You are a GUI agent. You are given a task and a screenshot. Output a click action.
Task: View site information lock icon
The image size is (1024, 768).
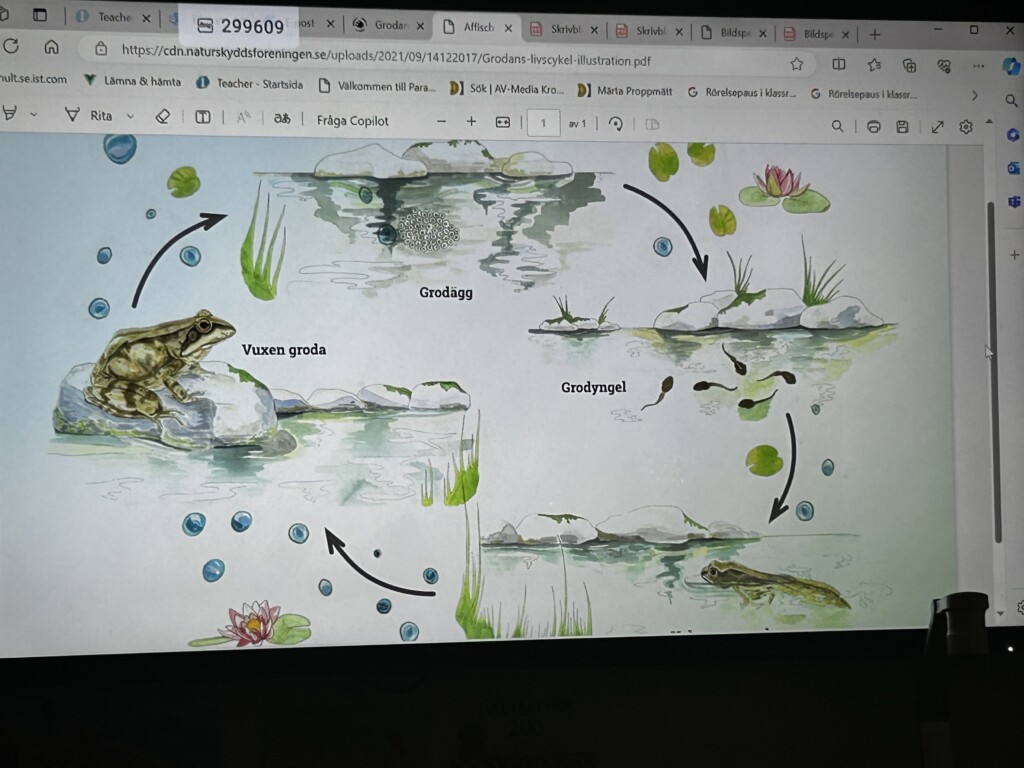pos(101,48)
